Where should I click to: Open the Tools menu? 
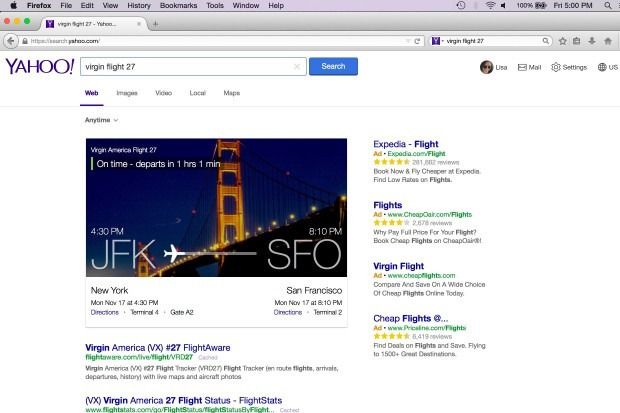[215, 6]
